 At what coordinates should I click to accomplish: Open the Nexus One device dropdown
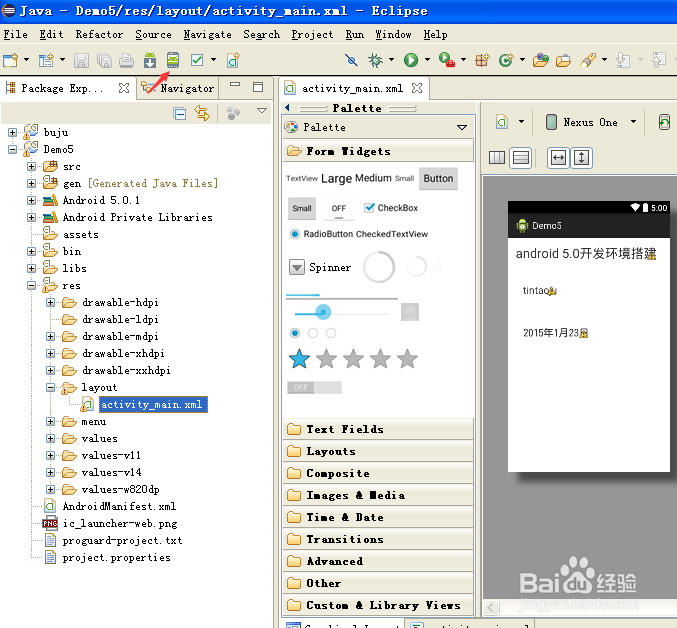(633, 122)
